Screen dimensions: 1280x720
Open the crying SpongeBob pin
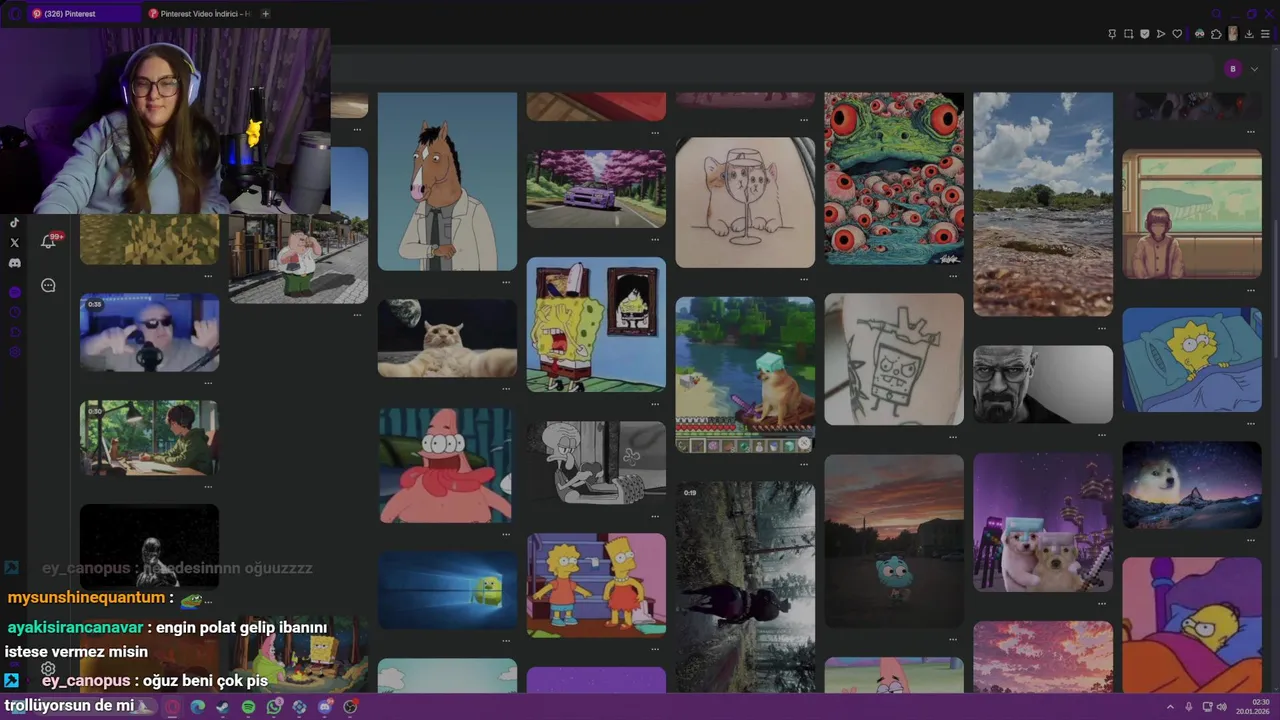(x=596, y=325)
